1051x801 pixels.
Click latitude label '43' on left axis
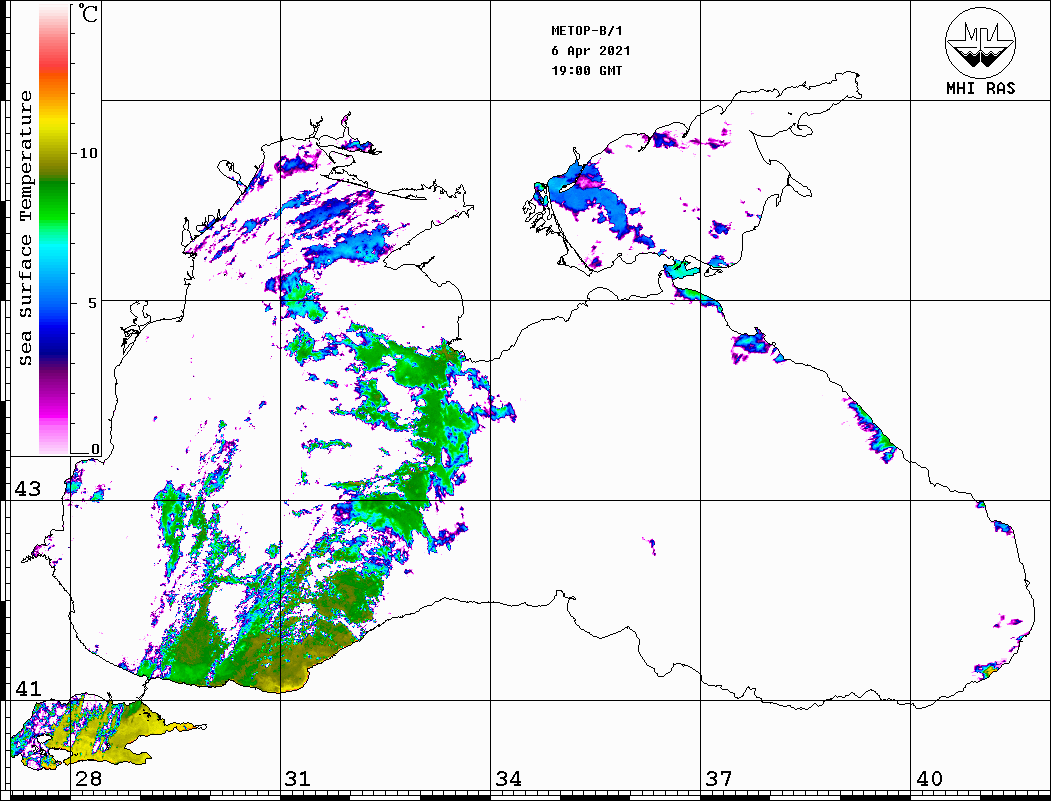[28, 489]
